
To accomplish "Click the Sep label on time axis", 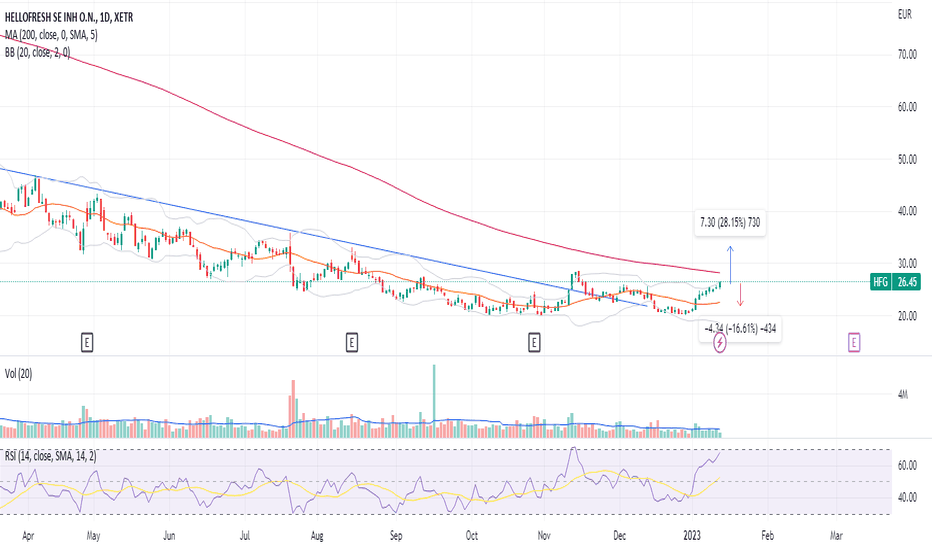I will [x=396, y=536].
